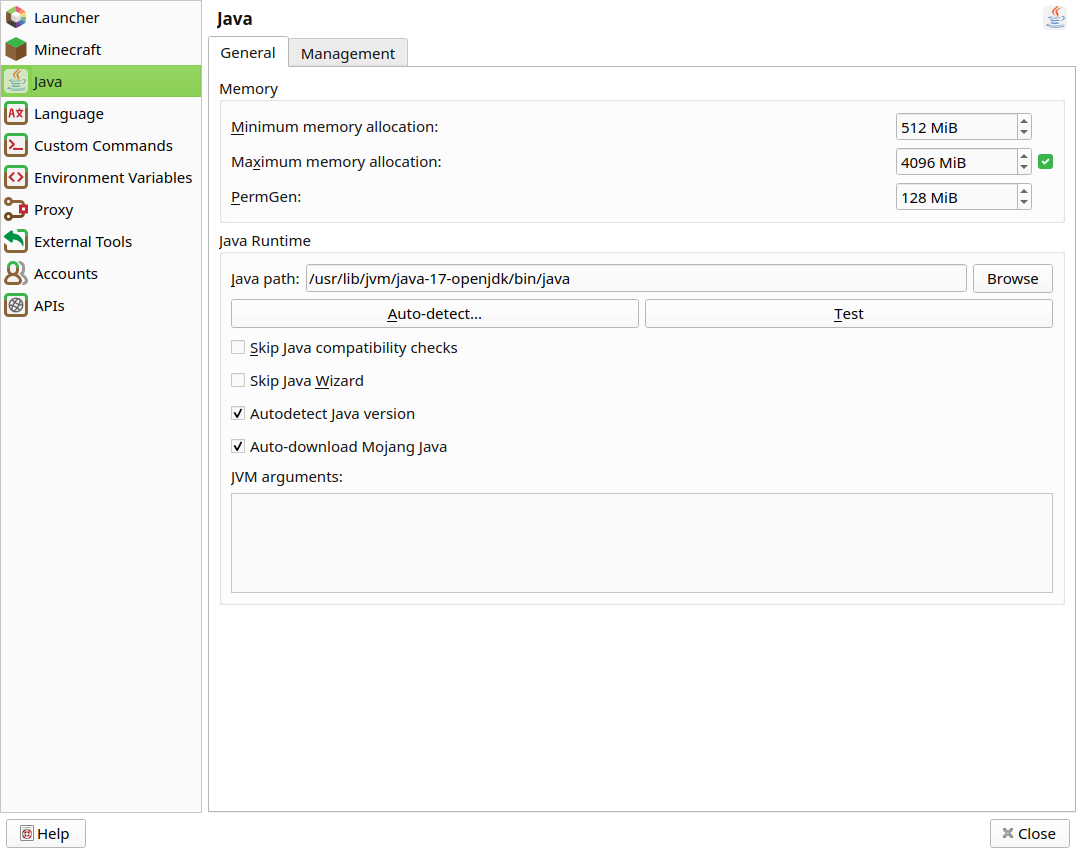This screenshot has width=1076, height=854.
Task: Open Environment Variables settings
Action: [x=113, y=177]
